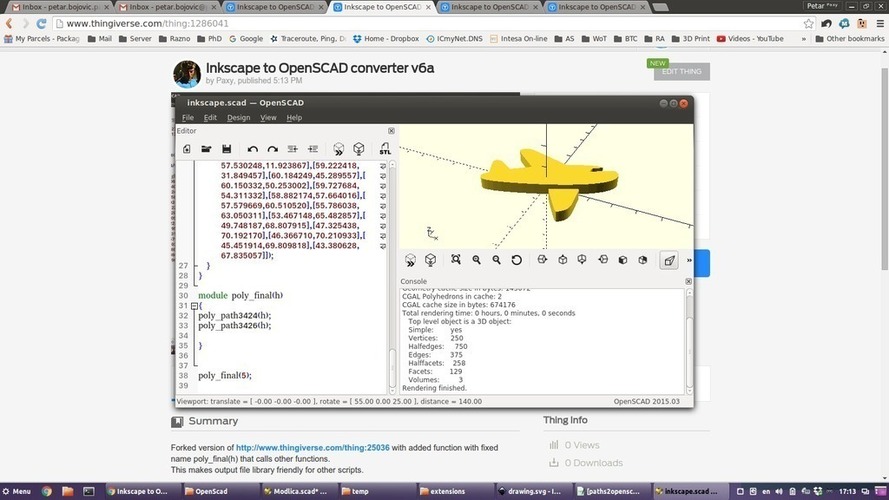Click the editor vertical scrollbar

(x=392, y=278)
